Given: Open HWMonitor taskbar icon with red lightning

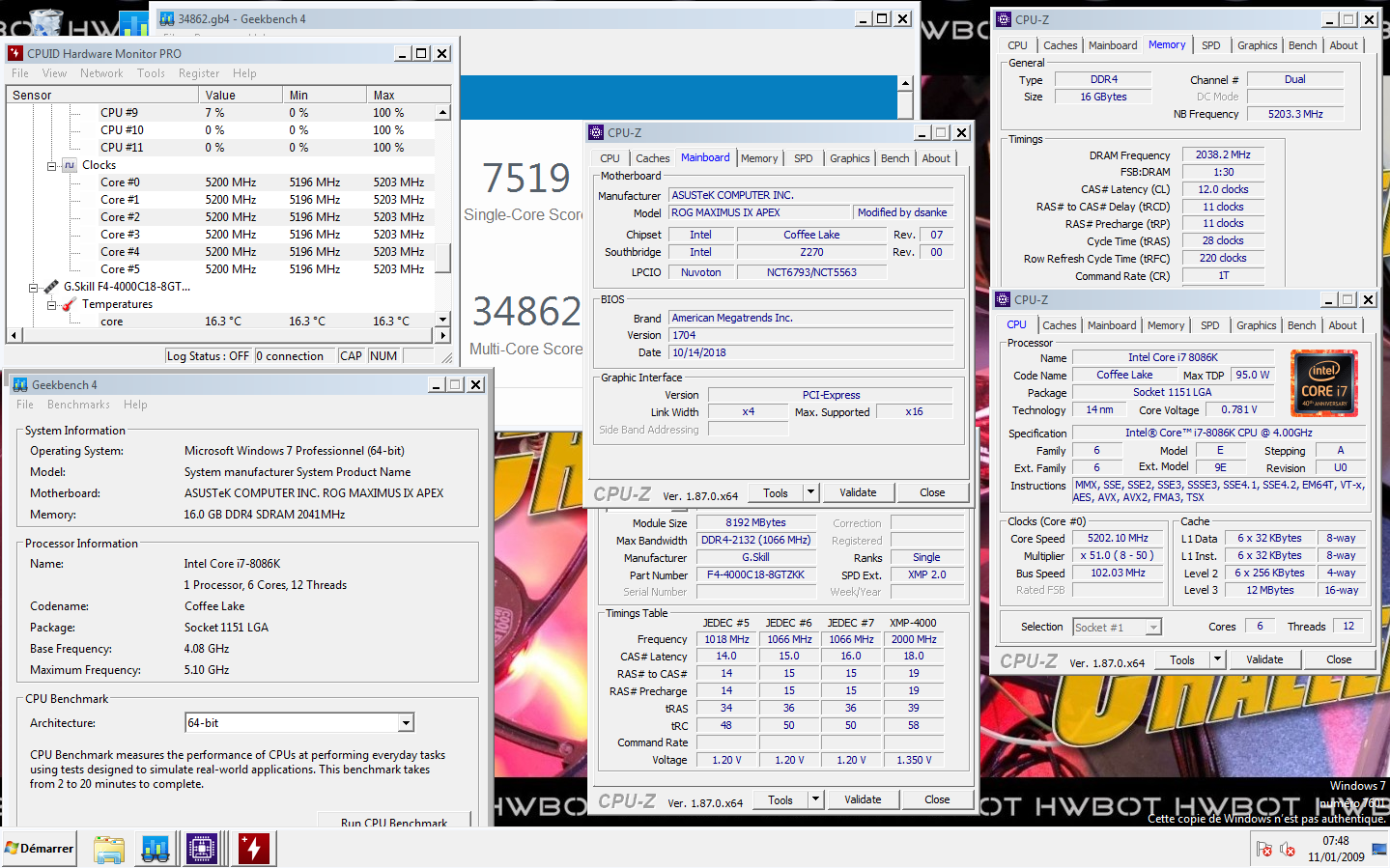Looking at the screenshot, I should (x=254, y=849).
